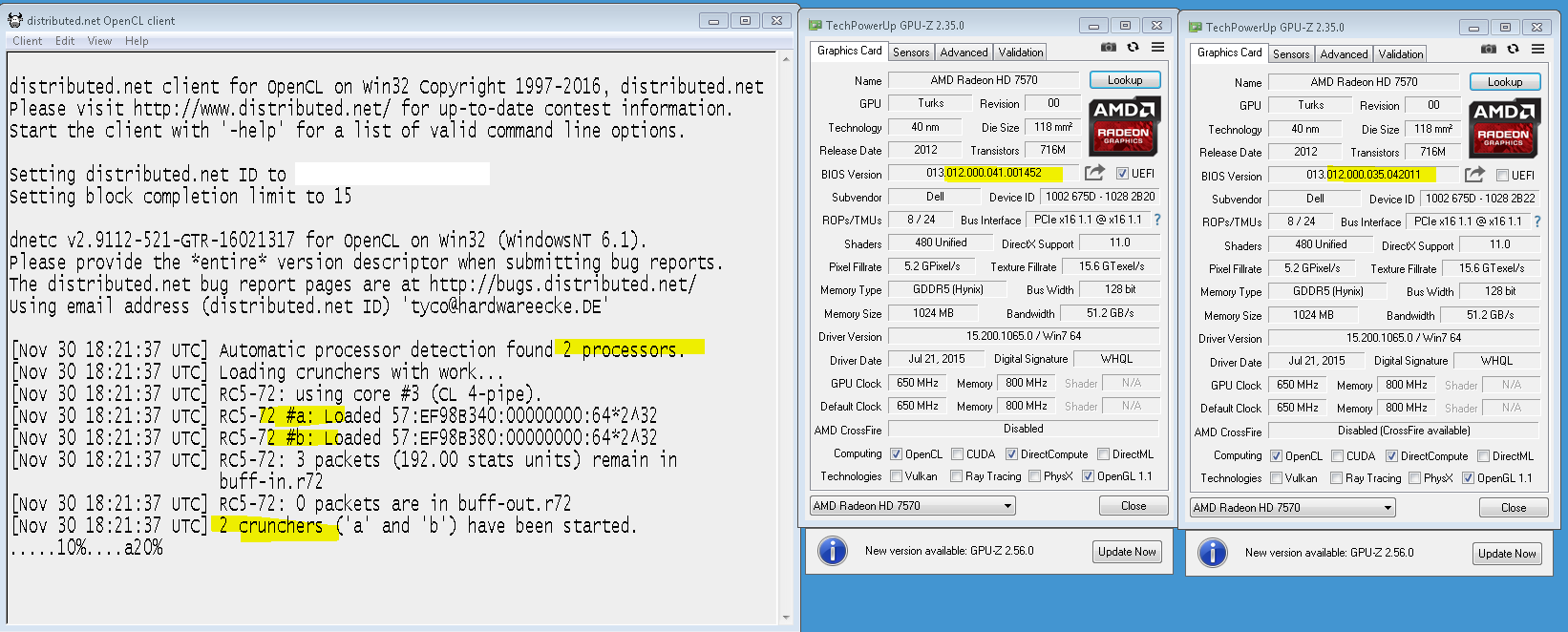Switch to Sensors tab in right GPU-Z
1568x632 pixels.
point(1291,54)
